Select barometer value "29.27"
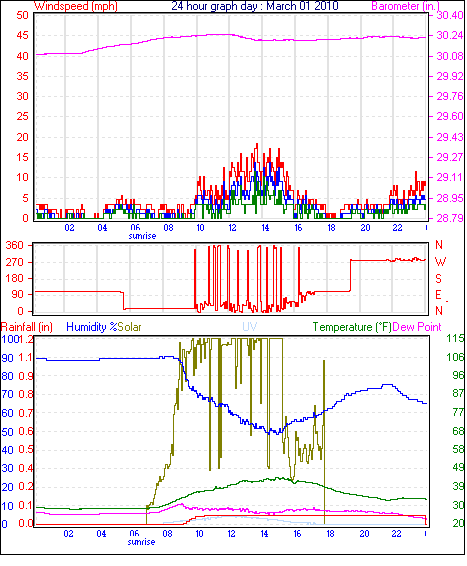 (450, 157)
